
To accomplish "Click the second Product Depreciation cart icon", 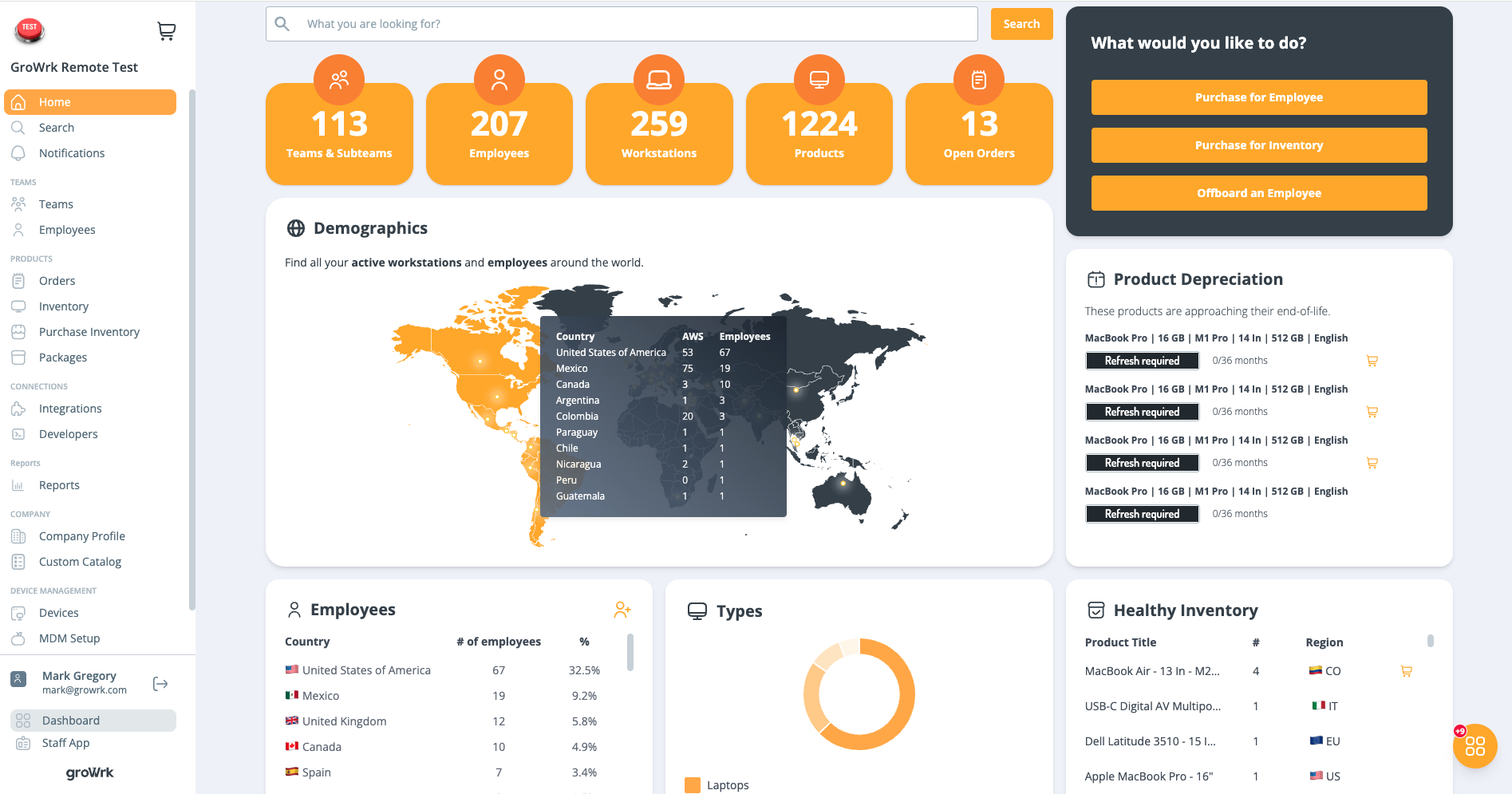I will point(1372,412).
